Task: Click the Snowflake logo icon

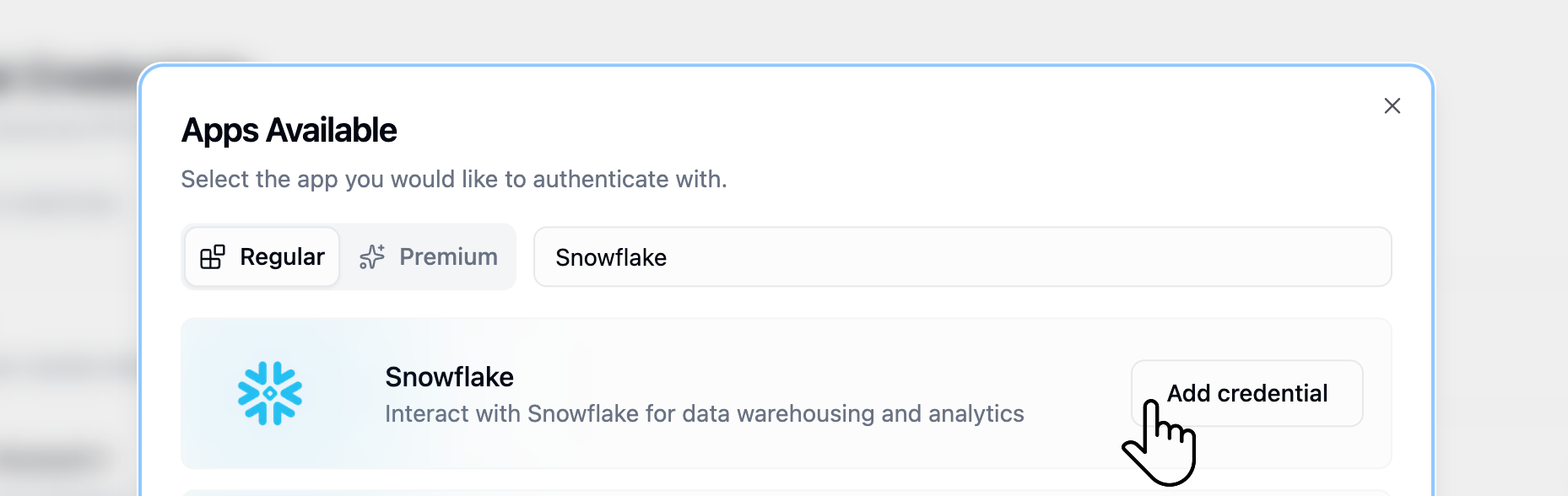Action: tap(270, 393)
